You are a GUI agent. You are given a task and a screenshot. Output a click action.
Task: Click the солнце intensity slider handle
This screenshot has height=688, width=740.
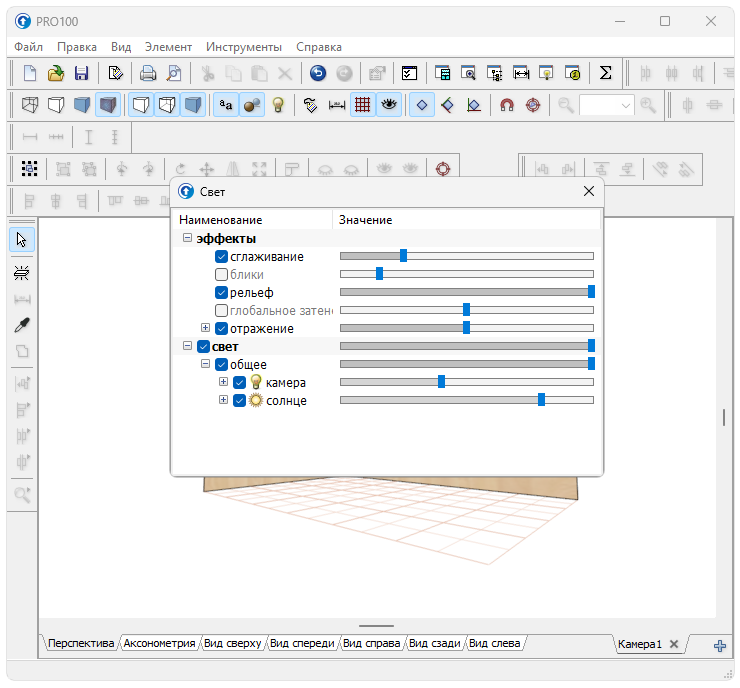coord(541,400)
